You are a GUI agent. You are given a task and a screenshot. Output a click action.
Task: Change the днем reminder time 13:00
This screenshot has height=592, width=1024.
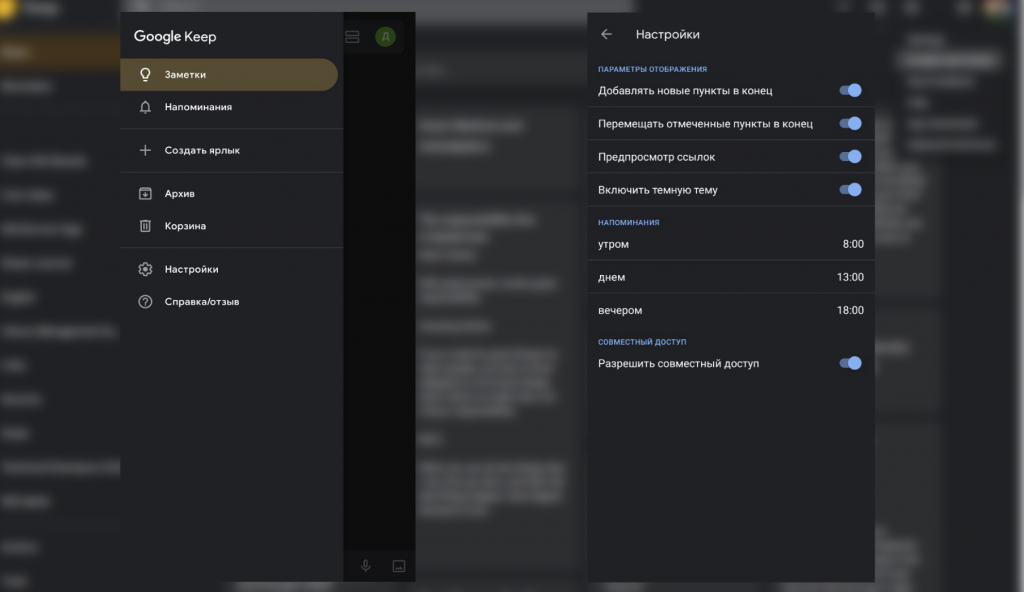pos(850,277)
